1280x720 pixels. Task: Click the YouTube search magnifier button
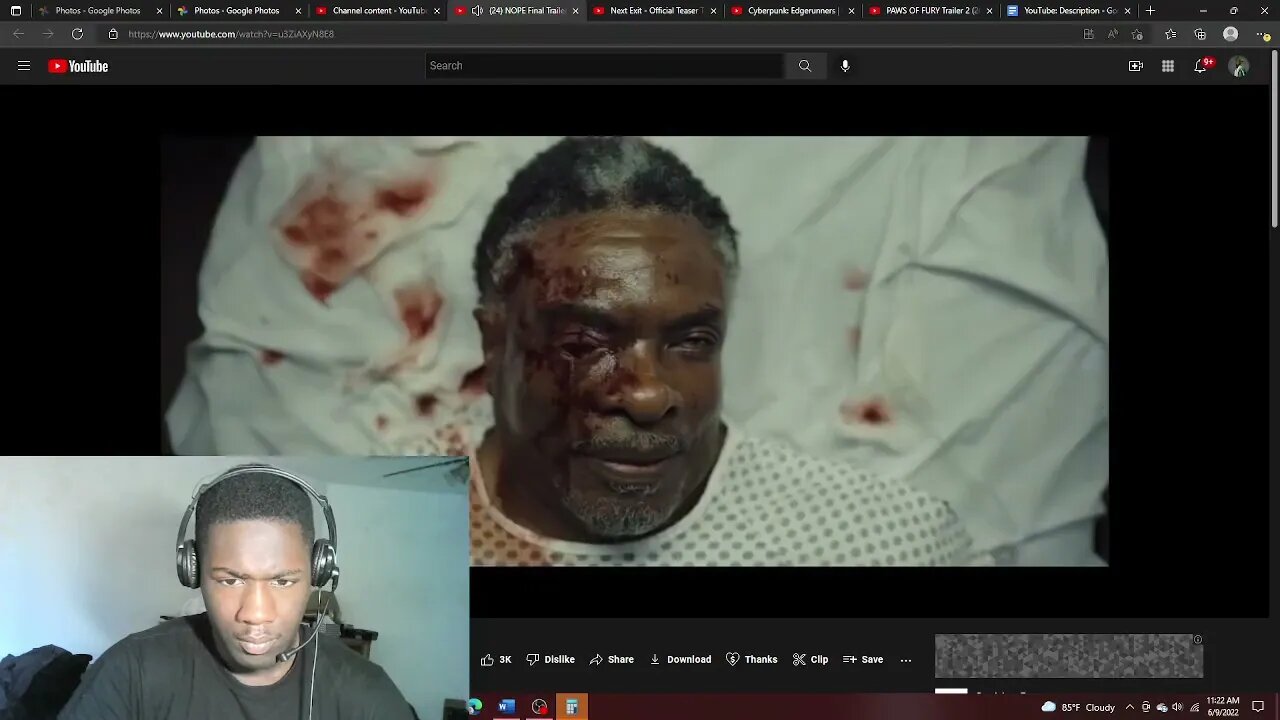[805, 66]
